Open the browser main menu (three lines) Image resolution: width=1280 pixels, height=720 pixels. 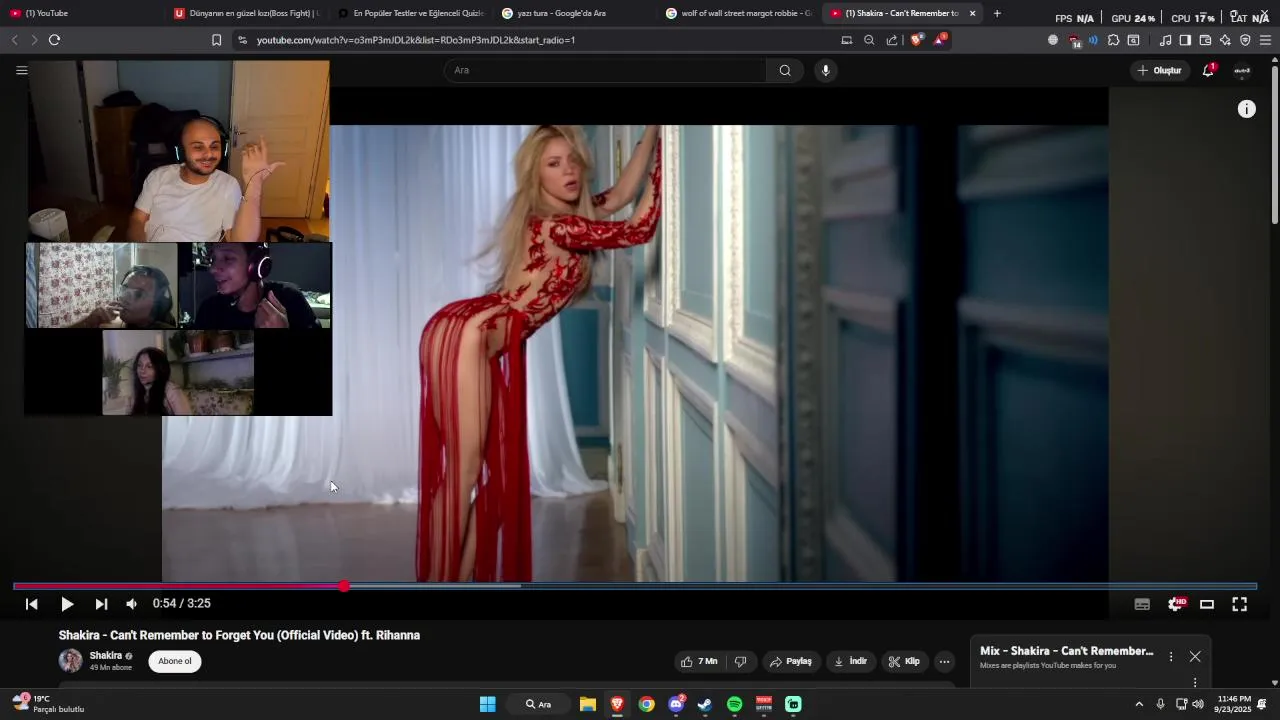coord(1265,40)
